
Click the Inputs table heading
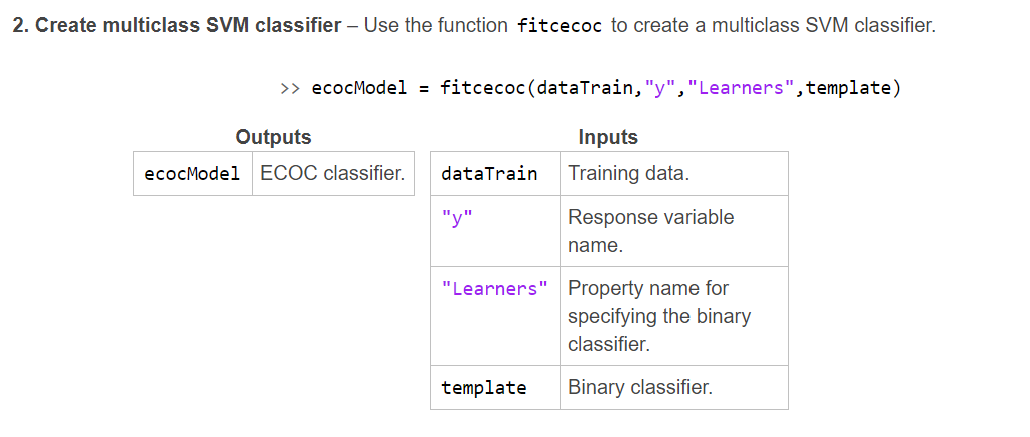[x=608, y=137]
